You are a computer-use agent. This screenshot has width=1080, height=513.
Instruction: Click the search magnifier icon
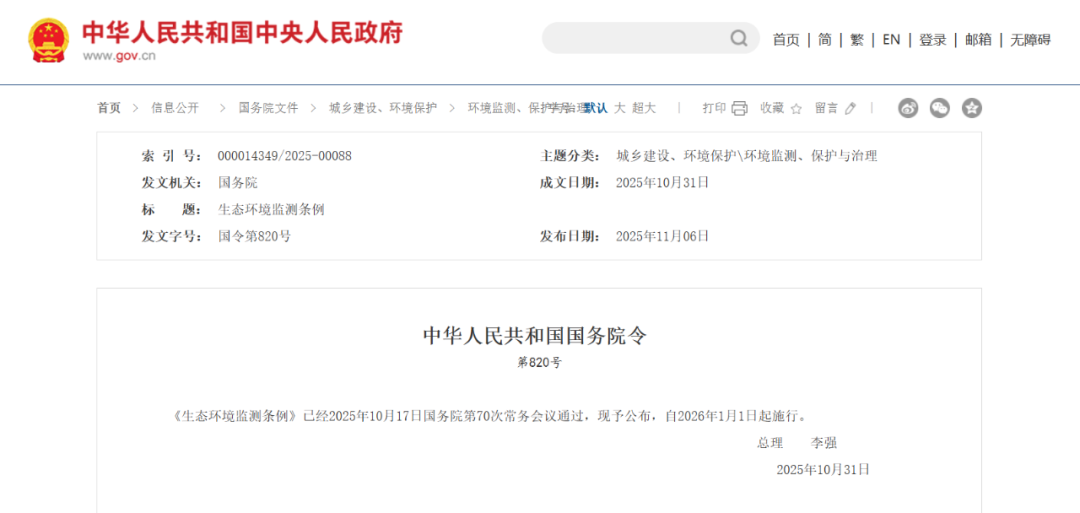[738, 39]
